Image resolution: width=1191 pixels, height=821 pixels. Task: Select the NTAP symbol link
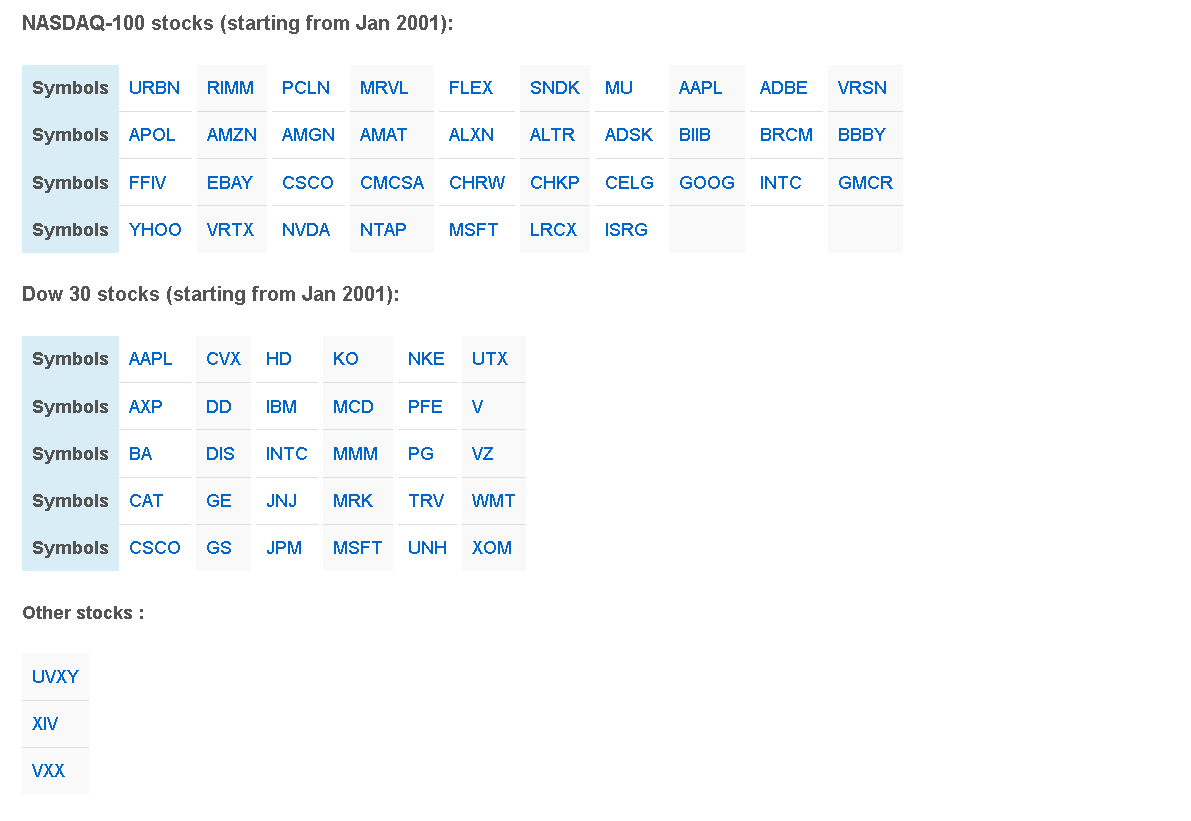(x=383, y=230)
